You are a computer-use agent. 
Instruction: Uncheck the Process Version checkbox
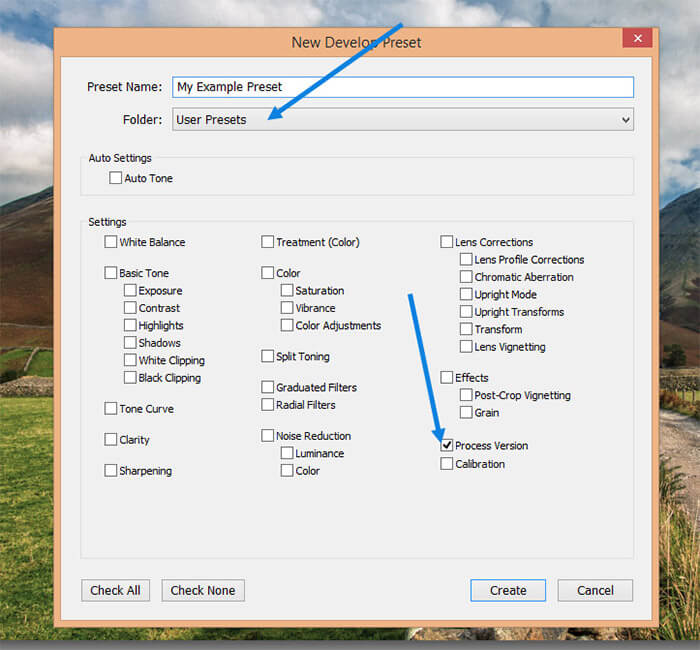pos(446,445)
